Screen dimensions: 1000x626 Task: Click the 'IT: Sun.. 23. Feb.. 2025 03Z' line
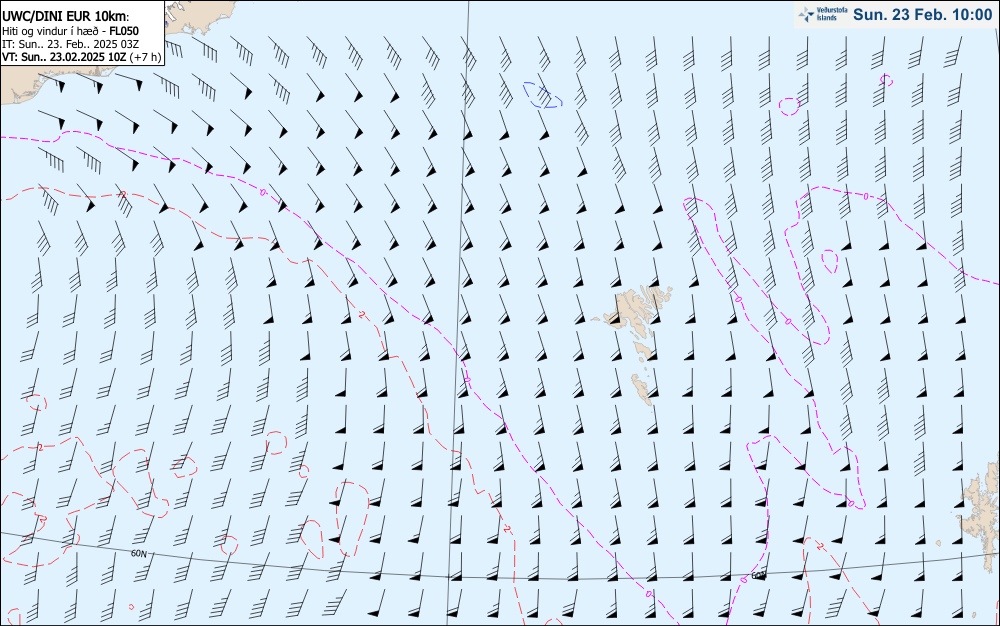pyautogui.click(x=70, y=44)
